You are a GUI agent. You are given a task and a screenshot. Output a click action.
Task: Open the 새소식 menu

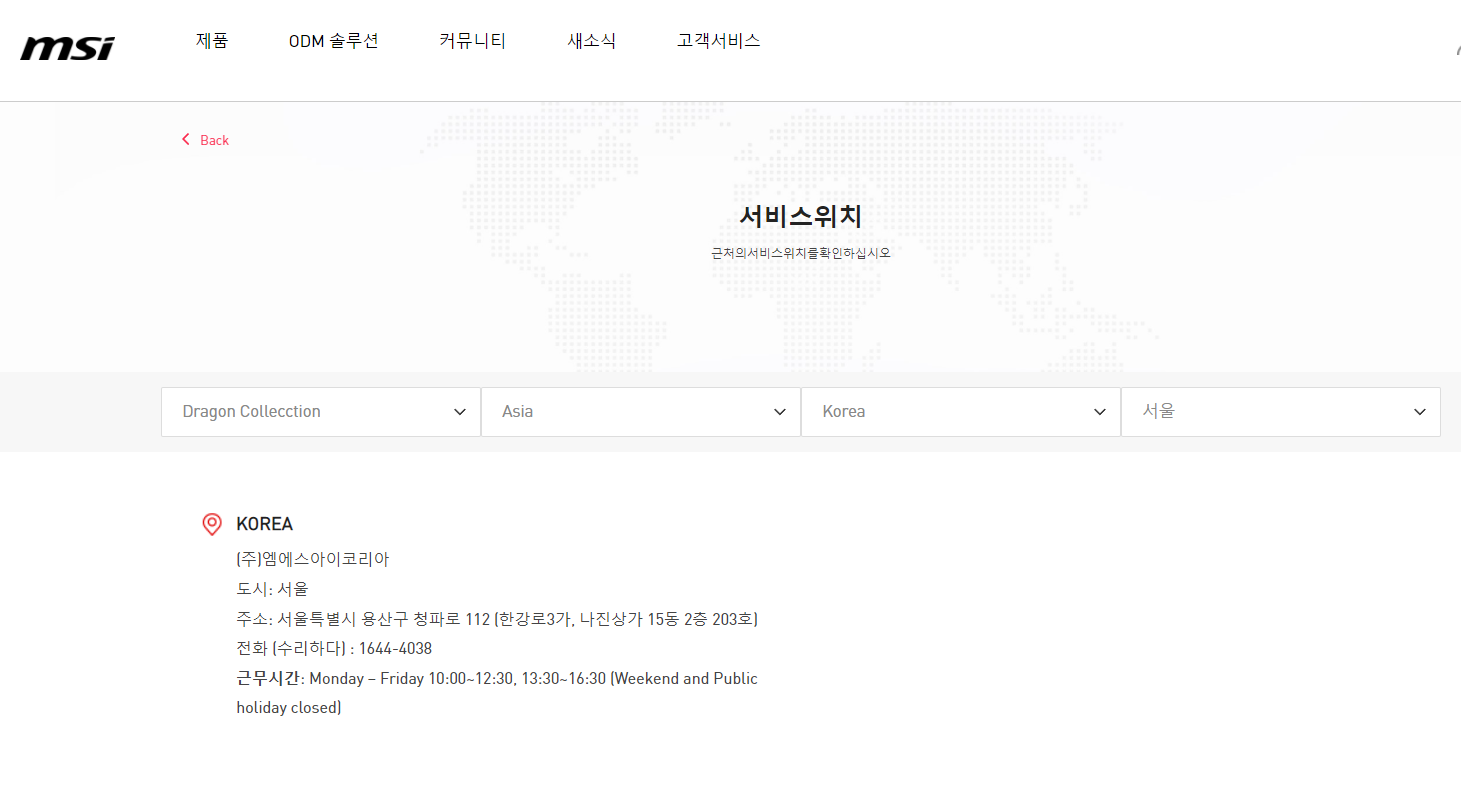pos(592,41)
